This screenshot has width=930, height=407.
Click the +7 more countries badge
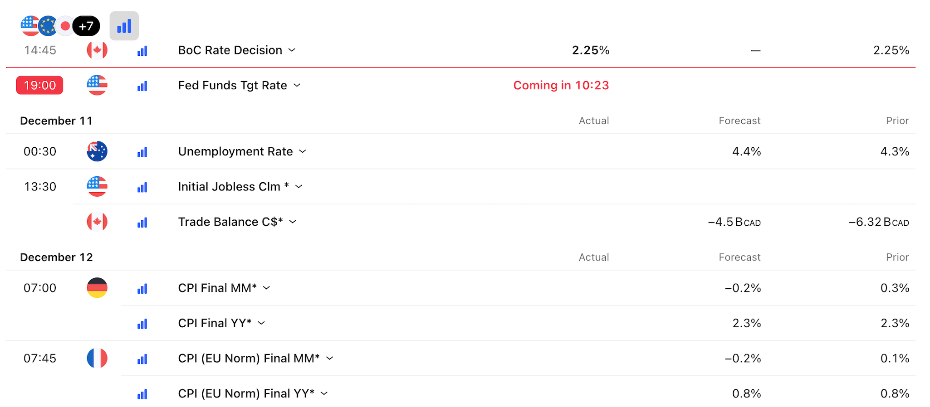click(86, 26)
